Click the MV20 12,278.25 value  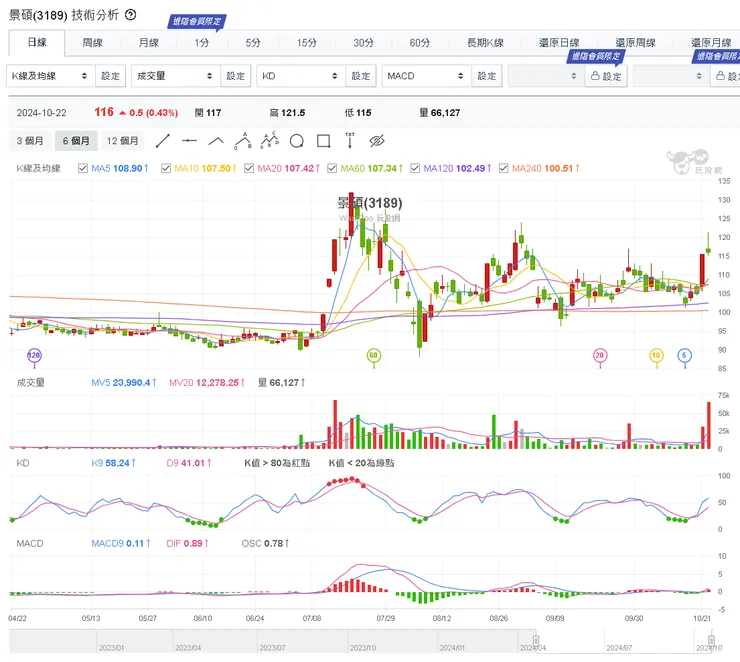207,383
